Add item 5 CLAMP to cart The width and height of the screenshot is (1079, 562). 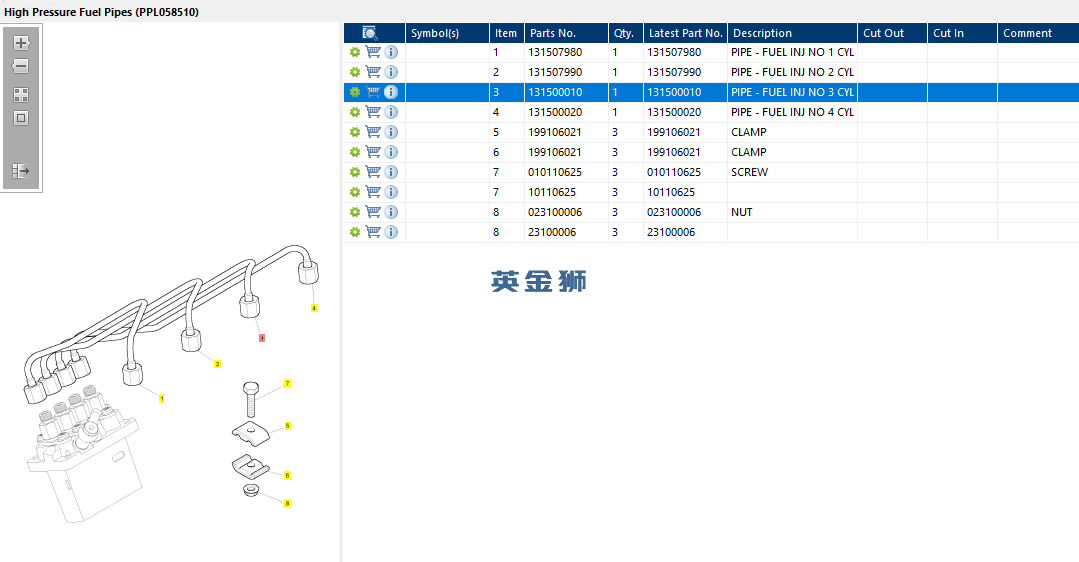[x=373, y=131]
